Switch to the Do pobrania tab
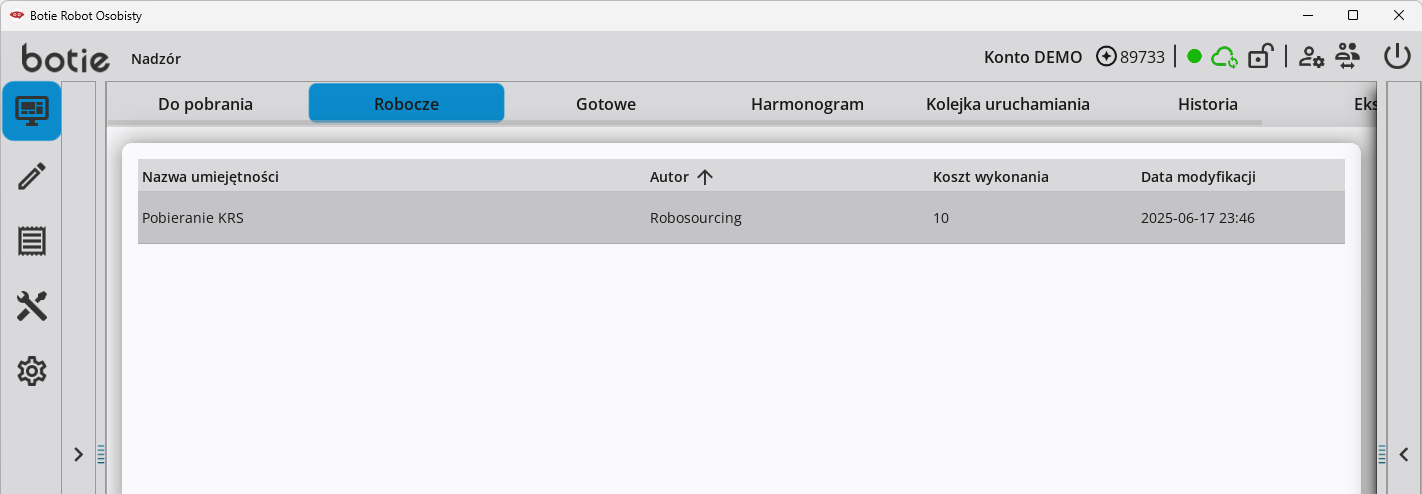The height and width of the screenshot is (494, 1422). [205, 104]
